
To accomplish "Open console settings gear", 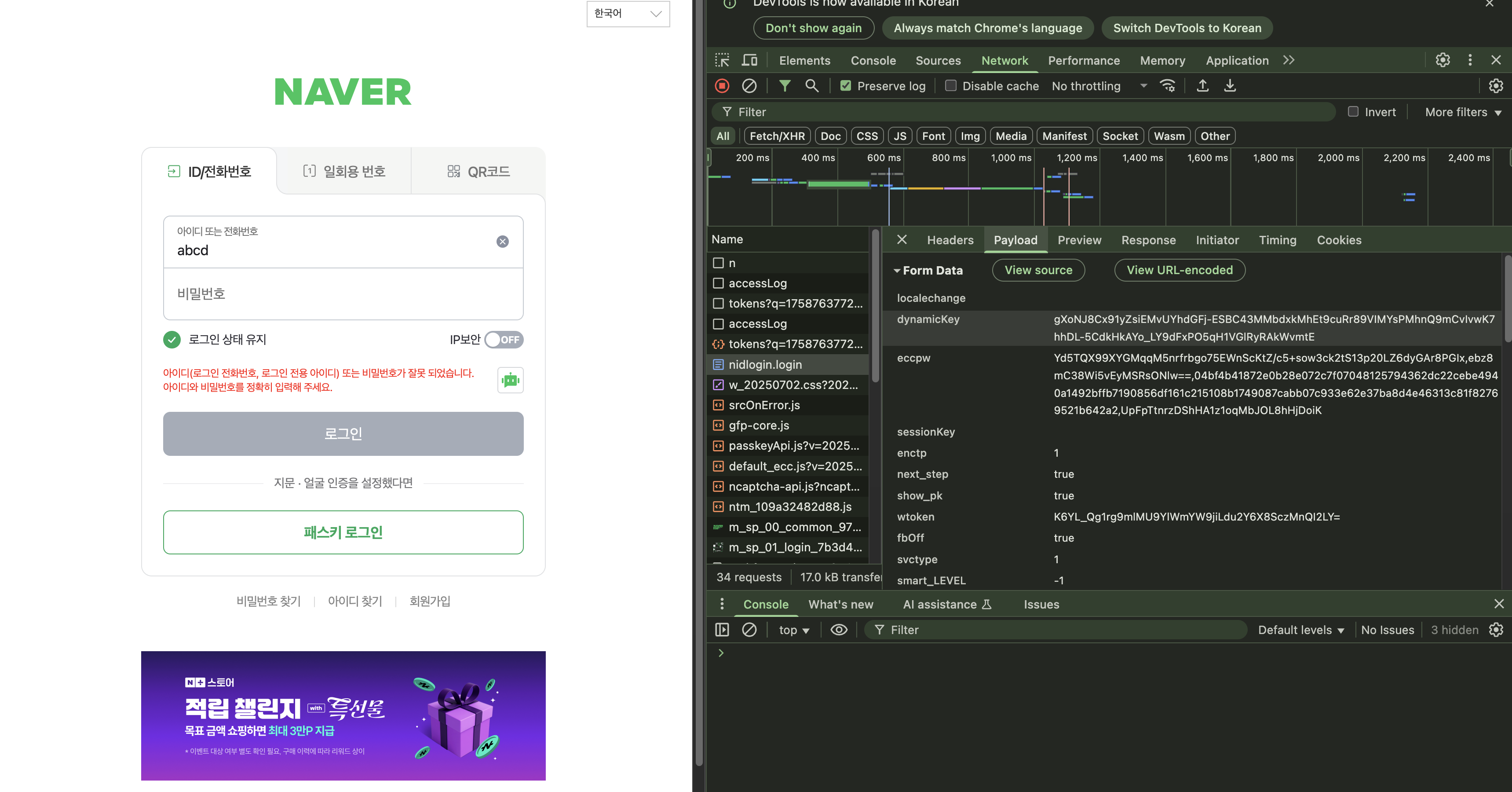I will [x=1496, y=630].
